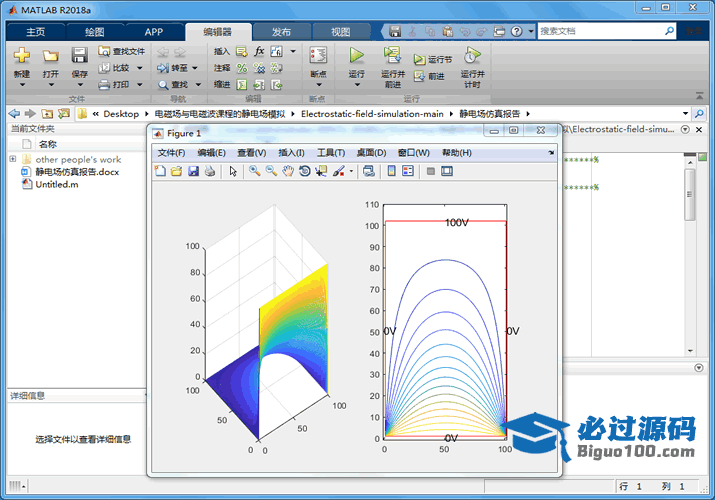This screenshot has width=715, height=500.
Task: Click the Go To (转至) button
Action: (x=173, y=68)
